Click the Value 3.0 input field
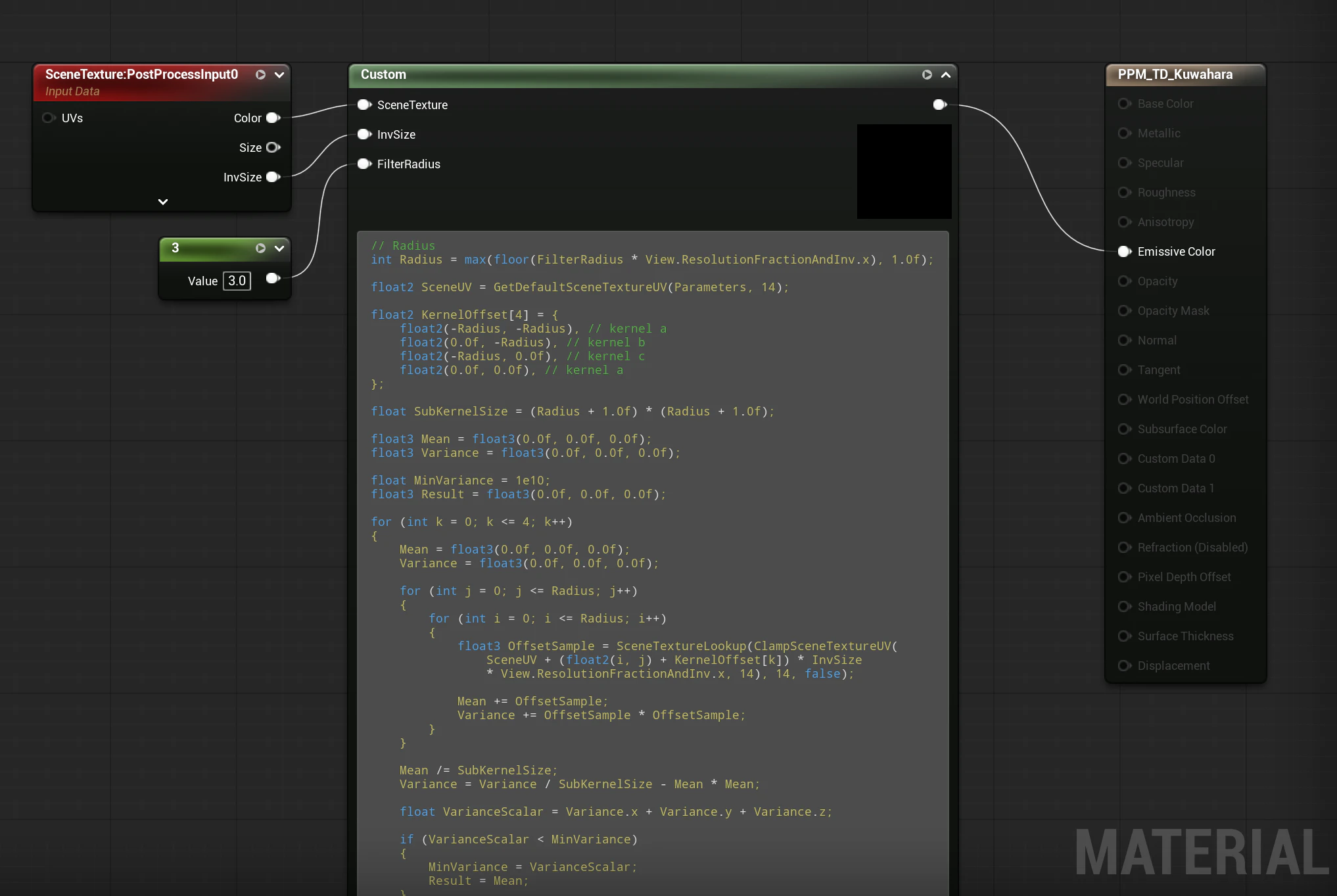Image resolution: width=1337 pixels, height=896 pixels. tap(237, 281)
